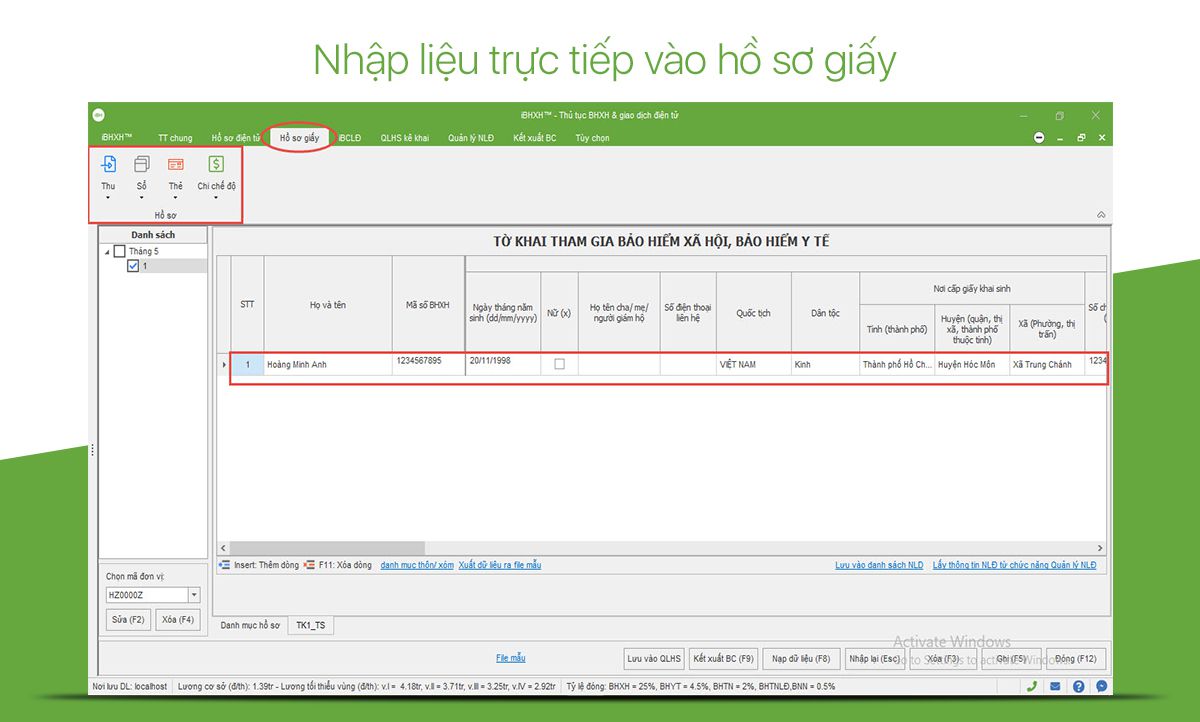The width and height of the screenshot is (1200, 722).
Task: Click the green phone icon in status bar
Action: 1031,686
